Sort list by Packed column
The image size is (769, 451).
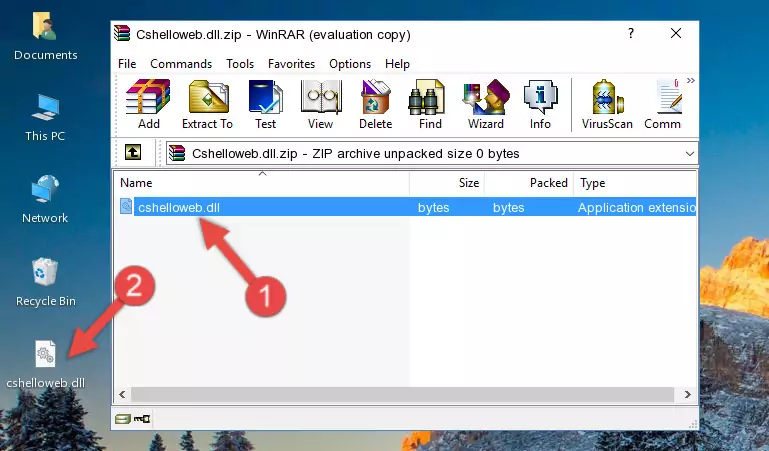[529, 183]
